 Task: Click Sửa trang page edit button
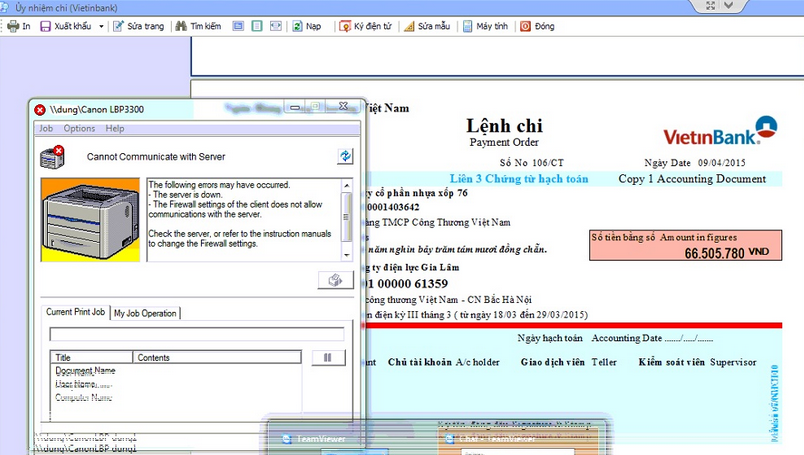tap(138, 26)
